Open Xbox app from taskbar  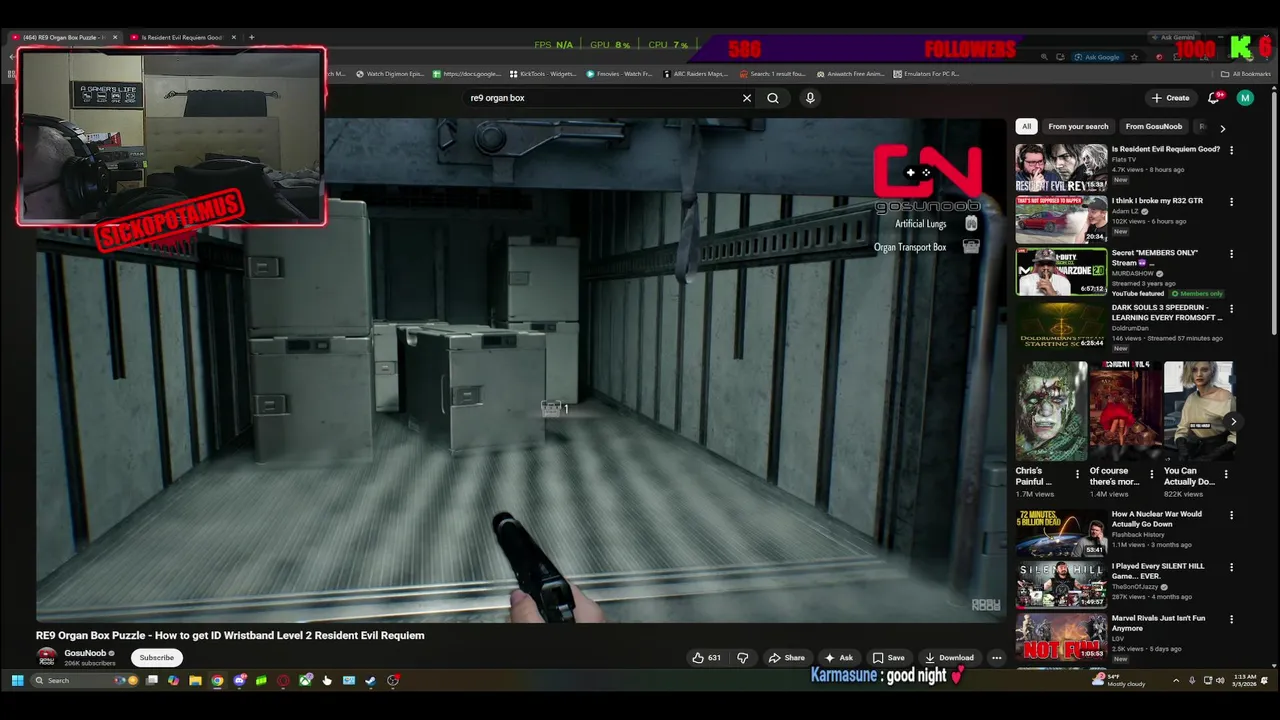point(305,681)
